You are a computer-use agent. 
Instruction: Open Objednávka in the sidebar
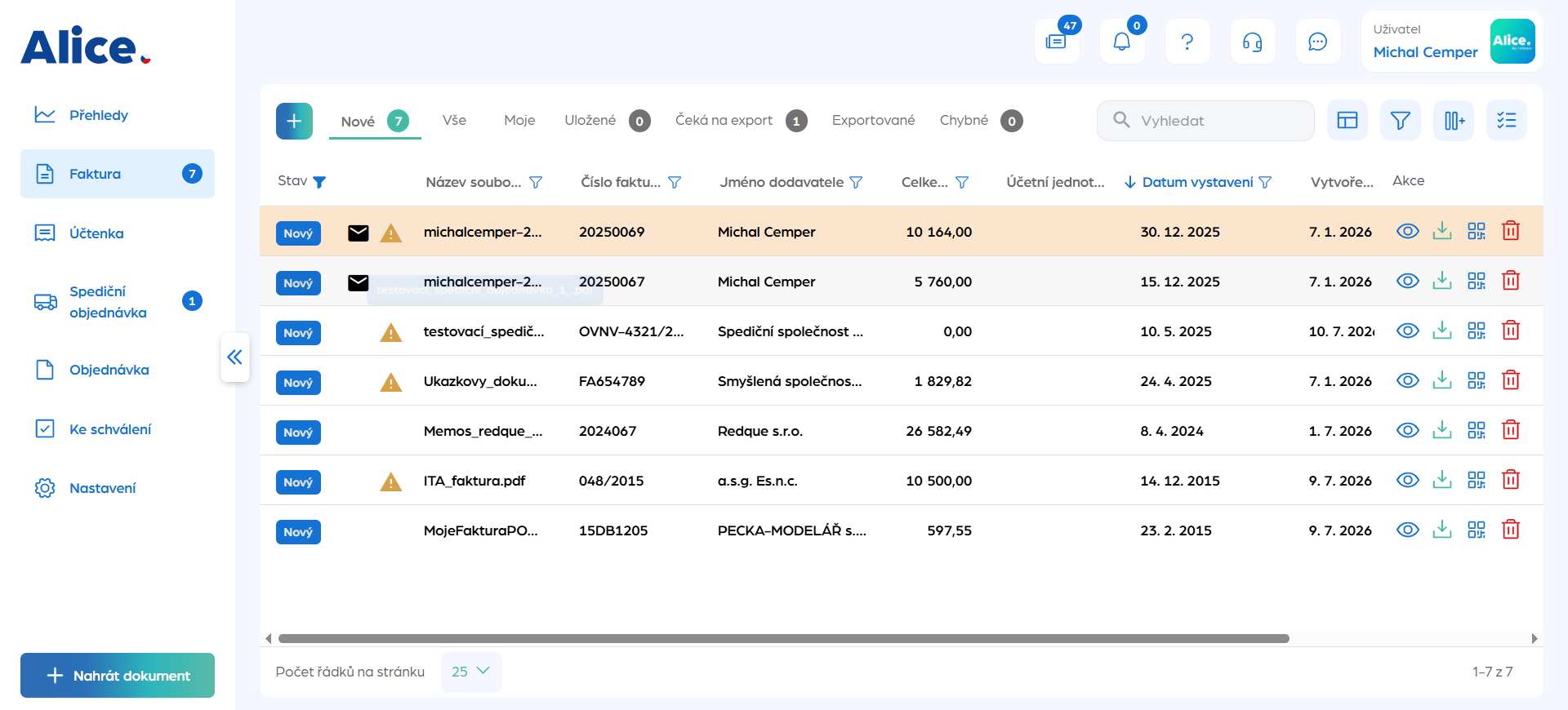[118, 370]
